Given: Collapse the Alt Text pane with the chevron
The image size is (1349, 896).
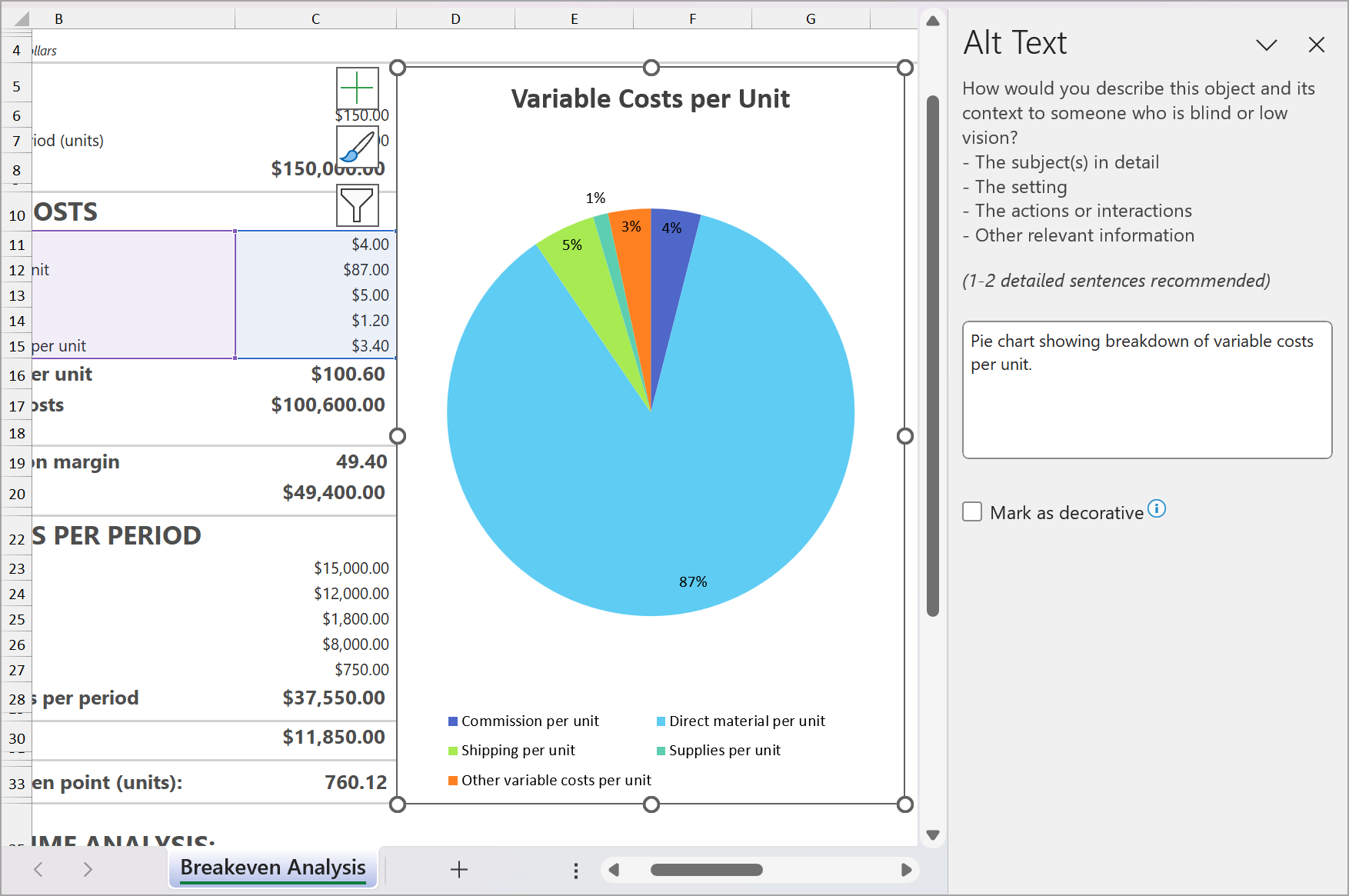Looking at the screenshot, I should point(1266,45).
